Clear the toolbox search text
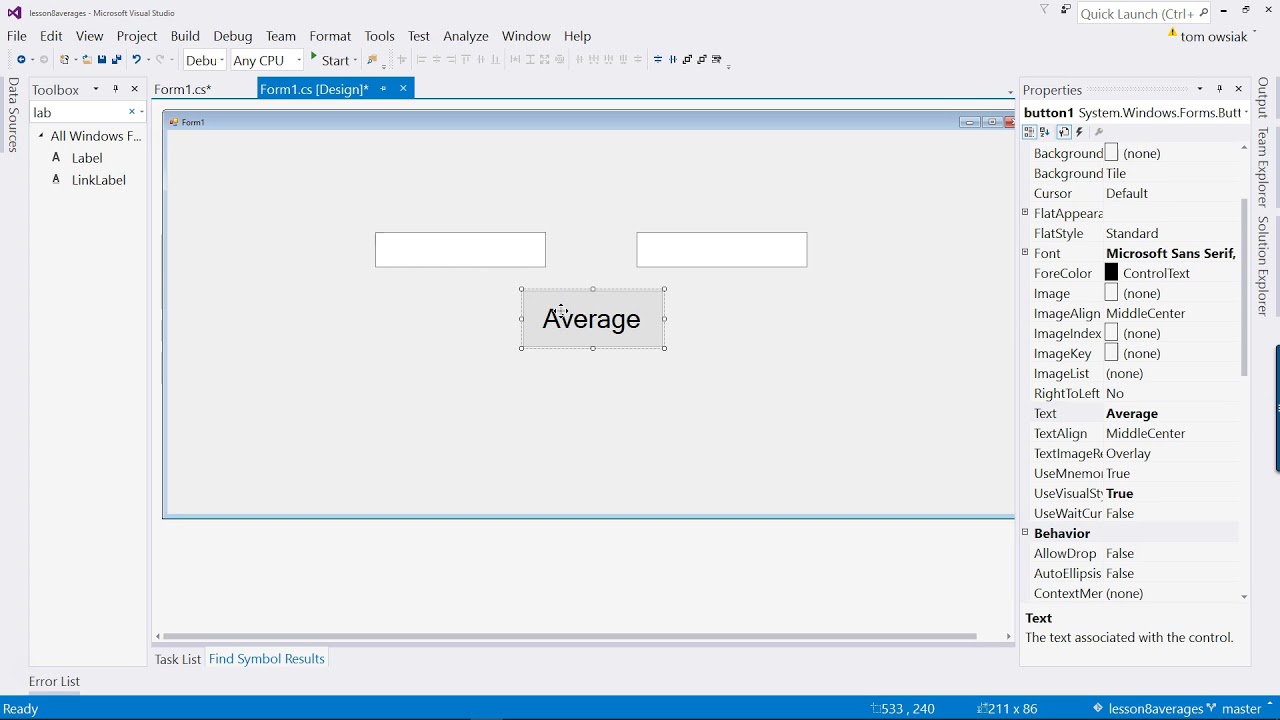The image size is (1280, 720). (131, 112)
